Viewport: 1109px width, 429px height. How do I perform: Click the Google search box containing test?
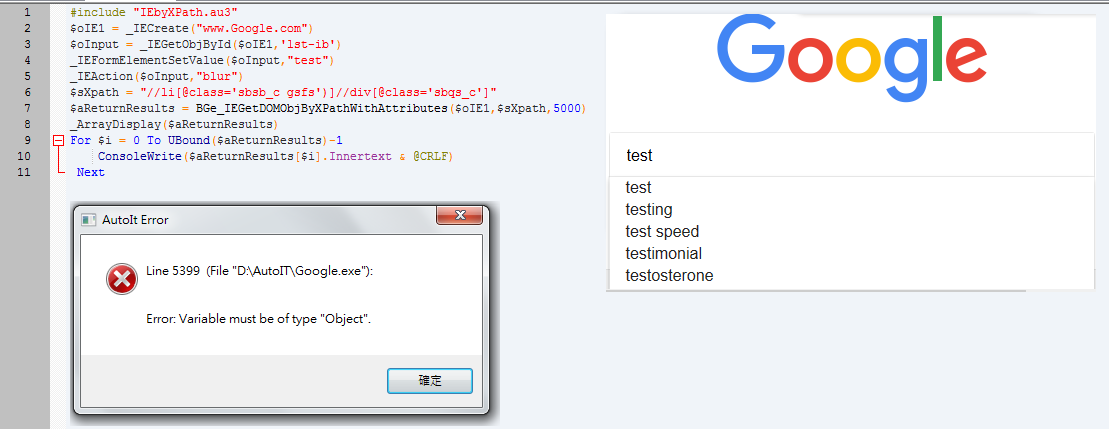pyautogui.click(x=852, y=155)
